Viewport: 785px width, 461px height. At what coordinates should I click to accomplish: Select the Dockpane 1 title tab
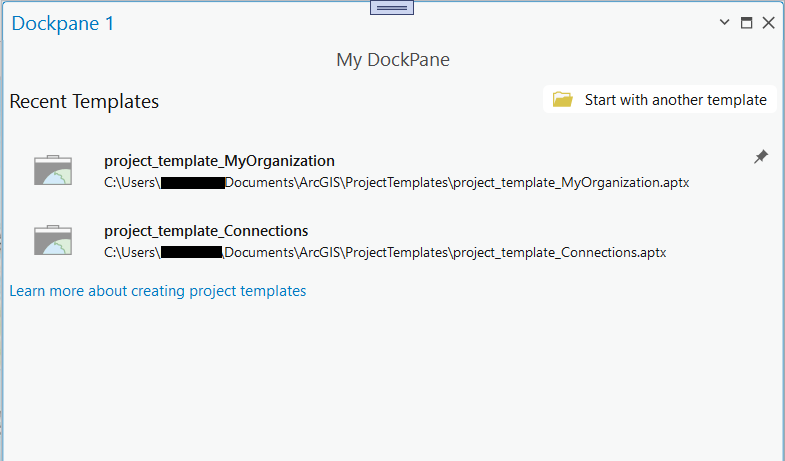[x=63, y=23]
